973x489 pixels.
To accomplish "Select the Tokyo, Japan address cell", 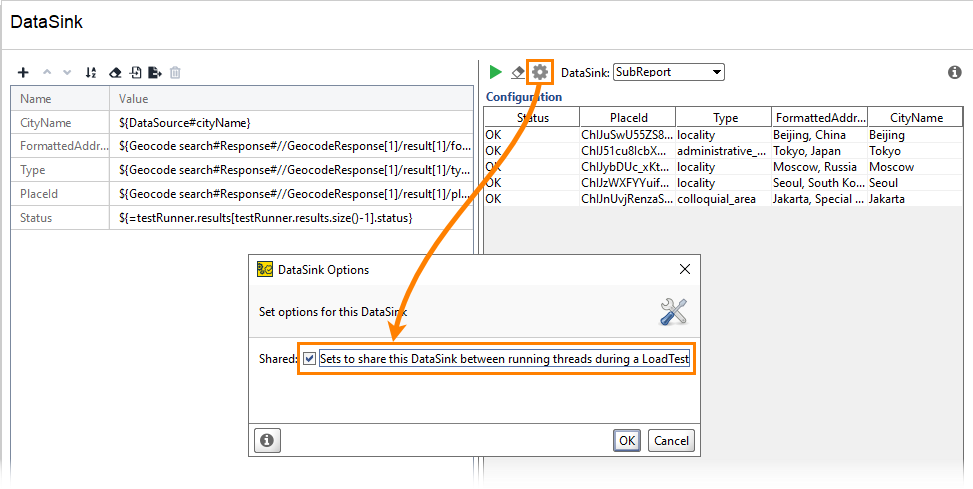I will click(820, 151).
